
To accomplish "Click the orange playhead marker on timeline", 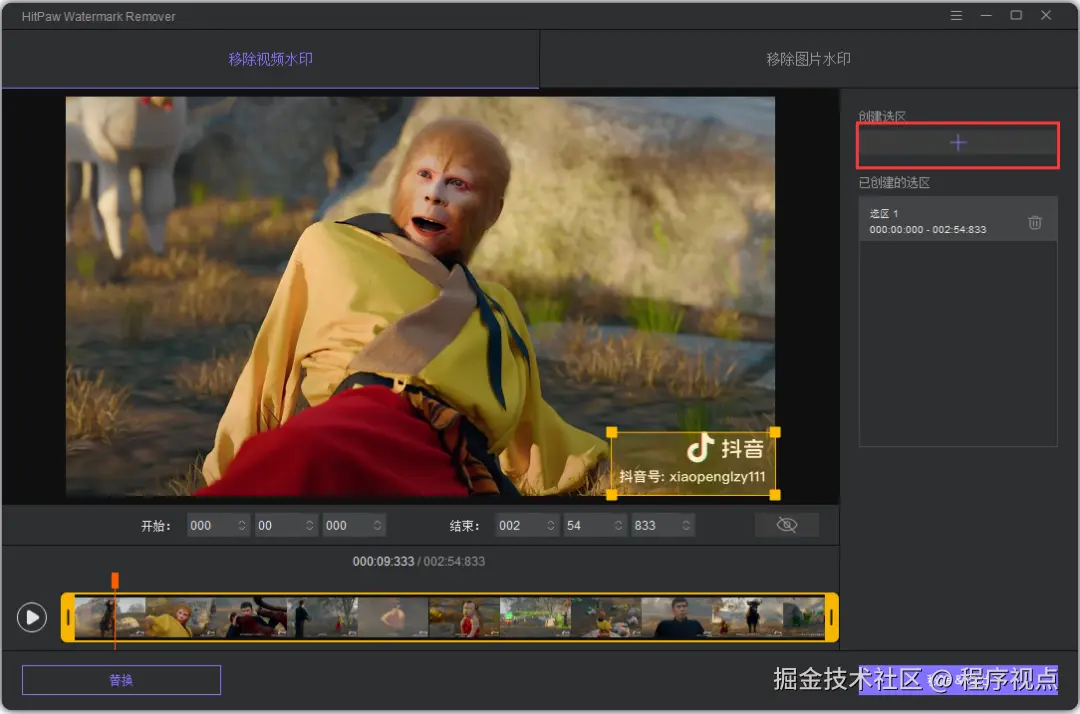I will (115, 580).
